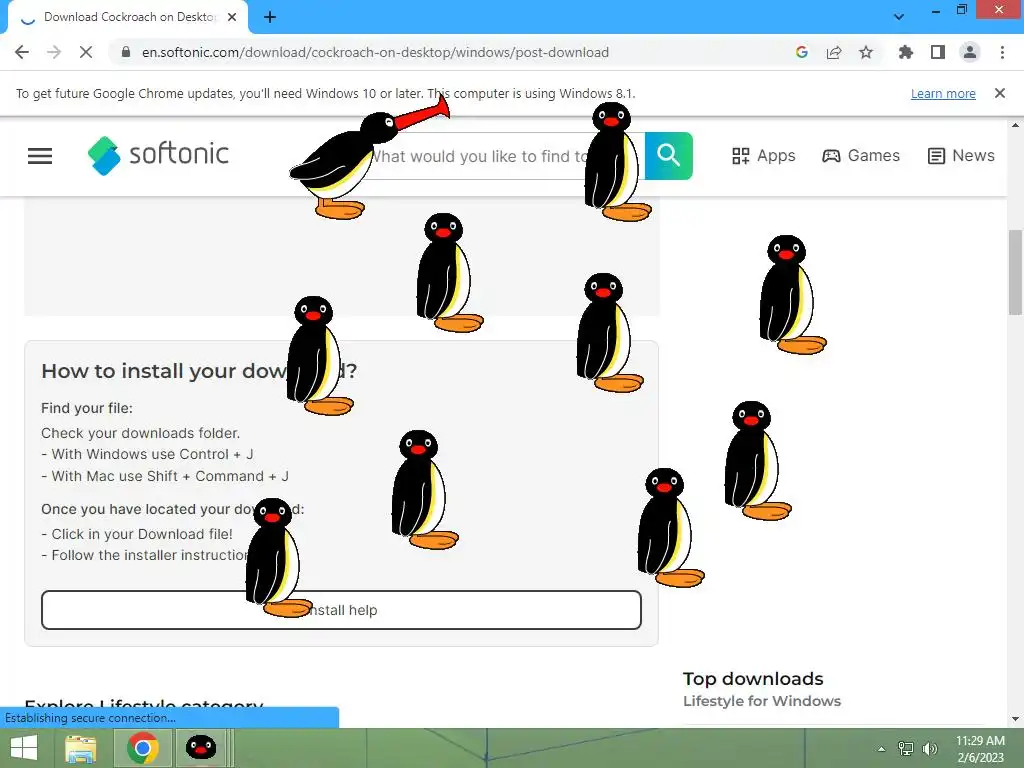
Task: Click 'Check your downloads folder.' text
Action: tap(140, 433)
